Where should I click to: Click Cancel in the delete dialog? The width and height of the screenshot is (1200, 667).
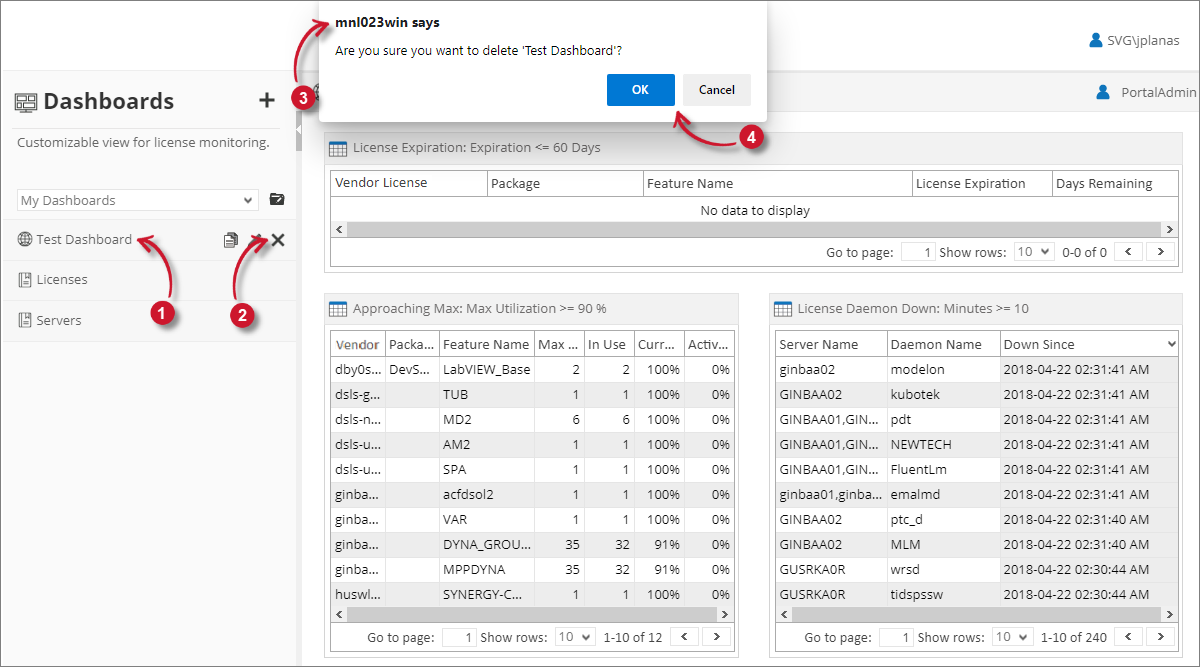click(717, 90)
